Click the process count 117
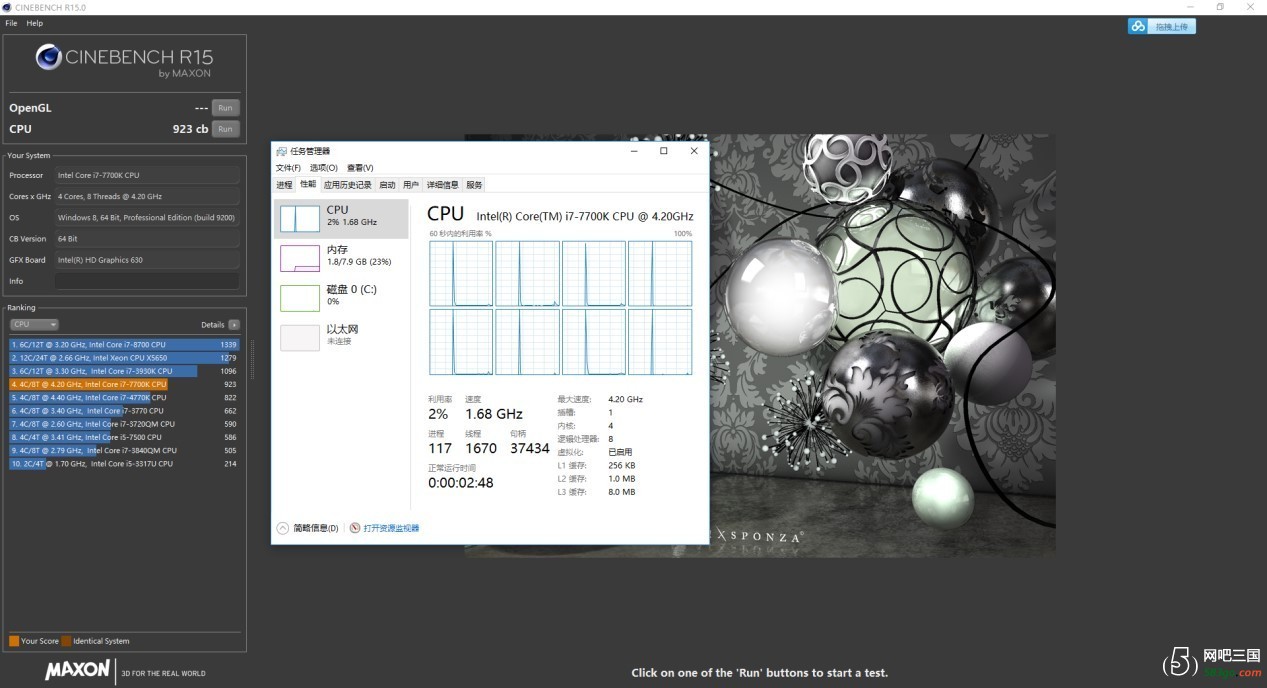1267x688 pixels. [x=440, y=449]
